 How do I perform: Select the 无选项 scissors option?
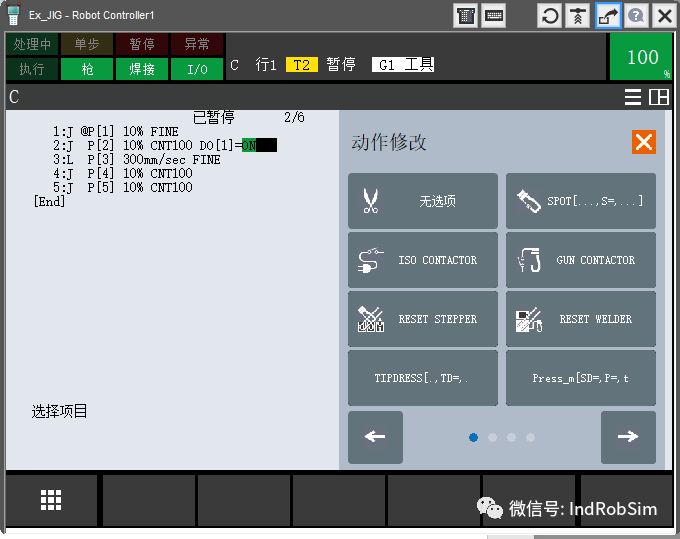click(x=422, y=201)
